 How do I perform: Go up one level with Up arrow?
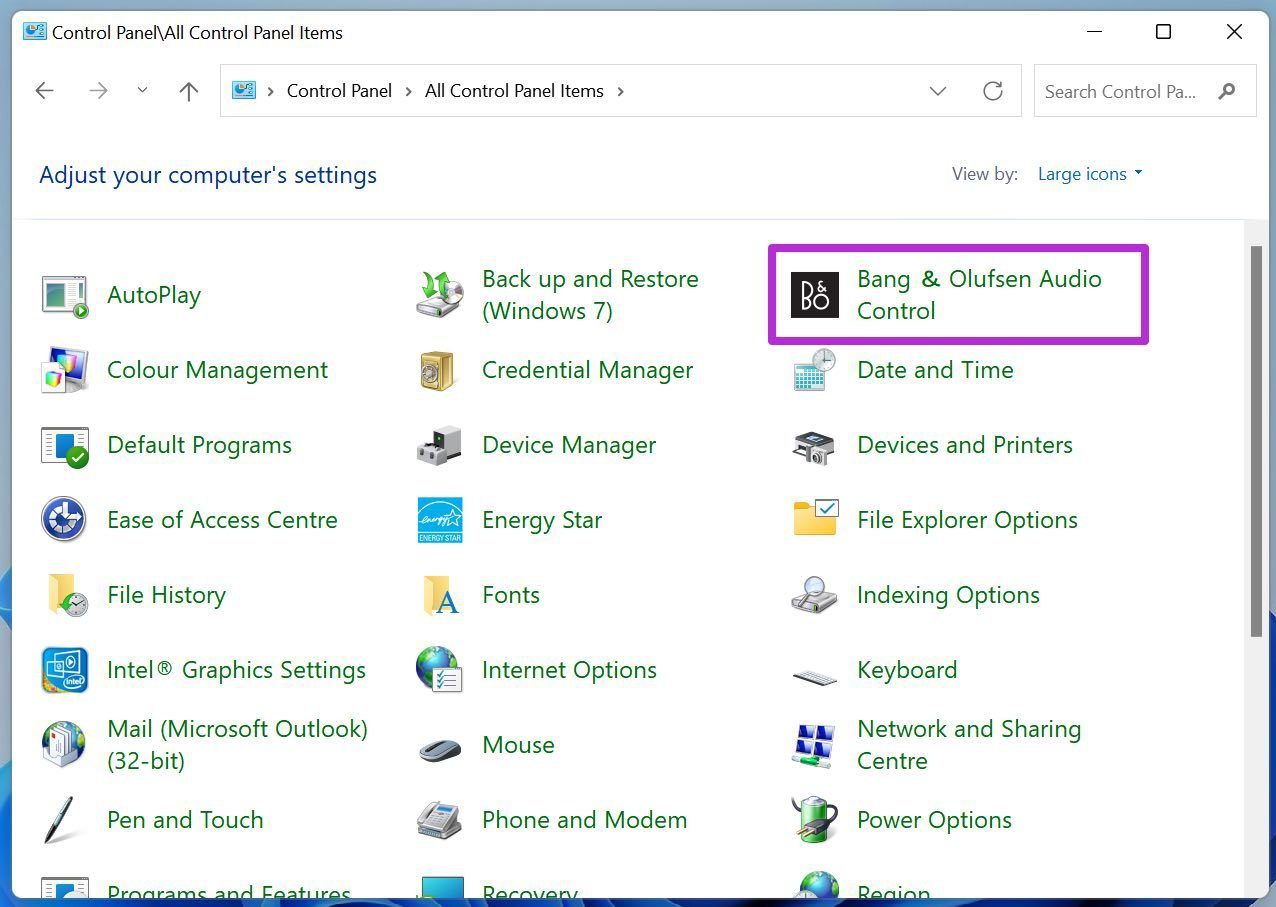pyautogui.click(x=189, y=91)
